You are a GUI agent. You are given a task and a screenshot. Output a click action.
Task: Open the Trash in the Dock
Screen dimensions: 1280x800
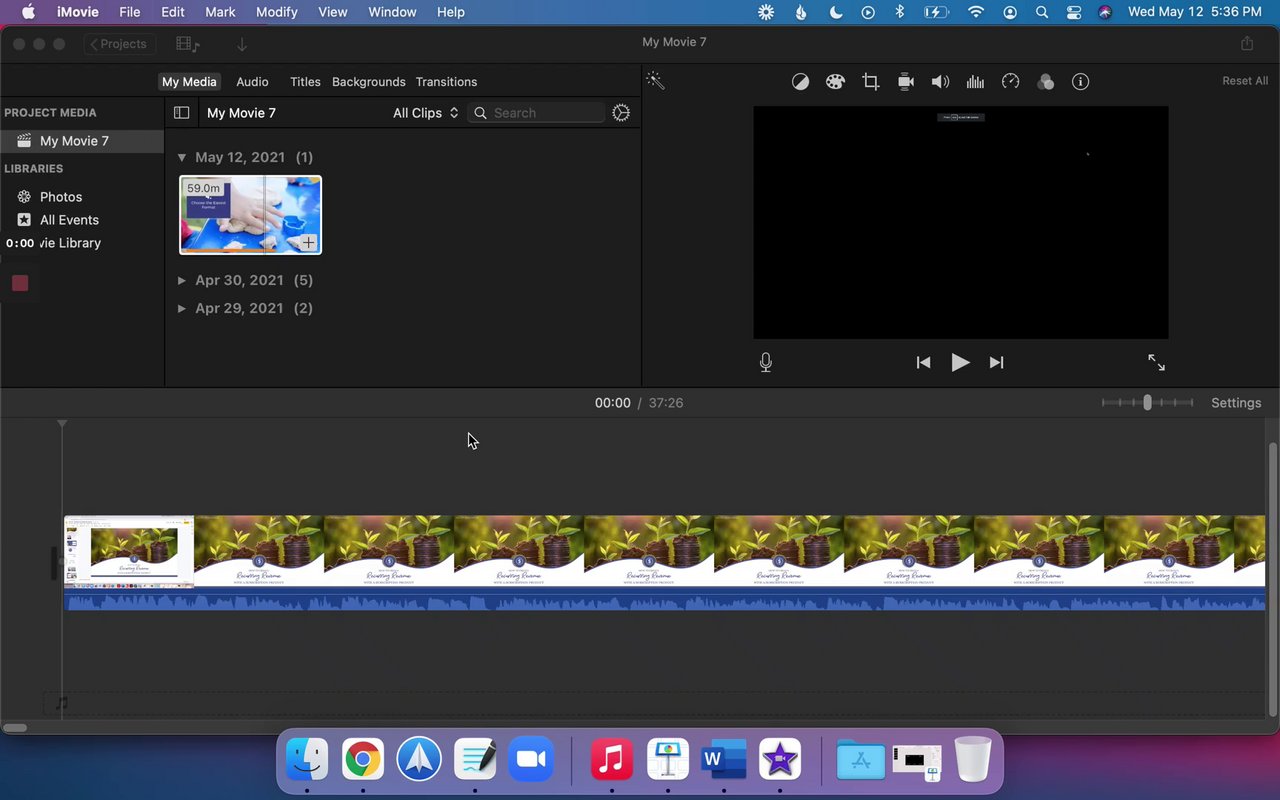[972, 760]
